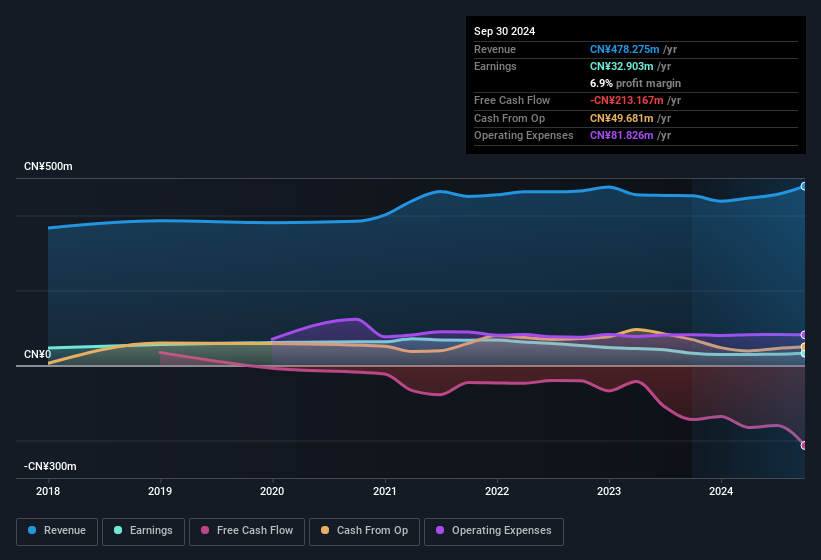Click the 6.9% profit margin text
This screenshot has height=560, width=821.
coord(635,83)
